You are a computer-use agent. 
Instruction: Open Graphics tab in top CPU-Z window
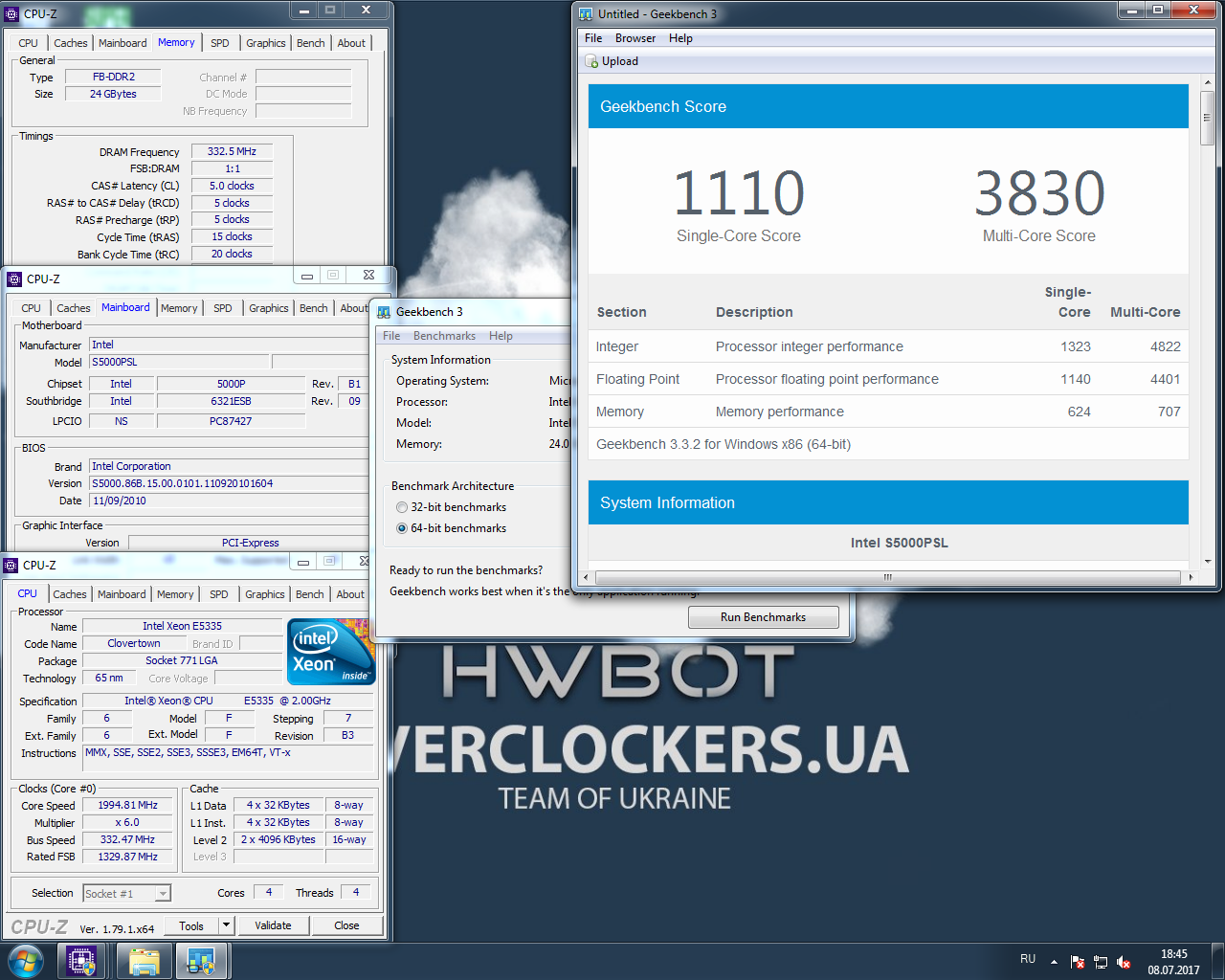click(x=266, y=43)
